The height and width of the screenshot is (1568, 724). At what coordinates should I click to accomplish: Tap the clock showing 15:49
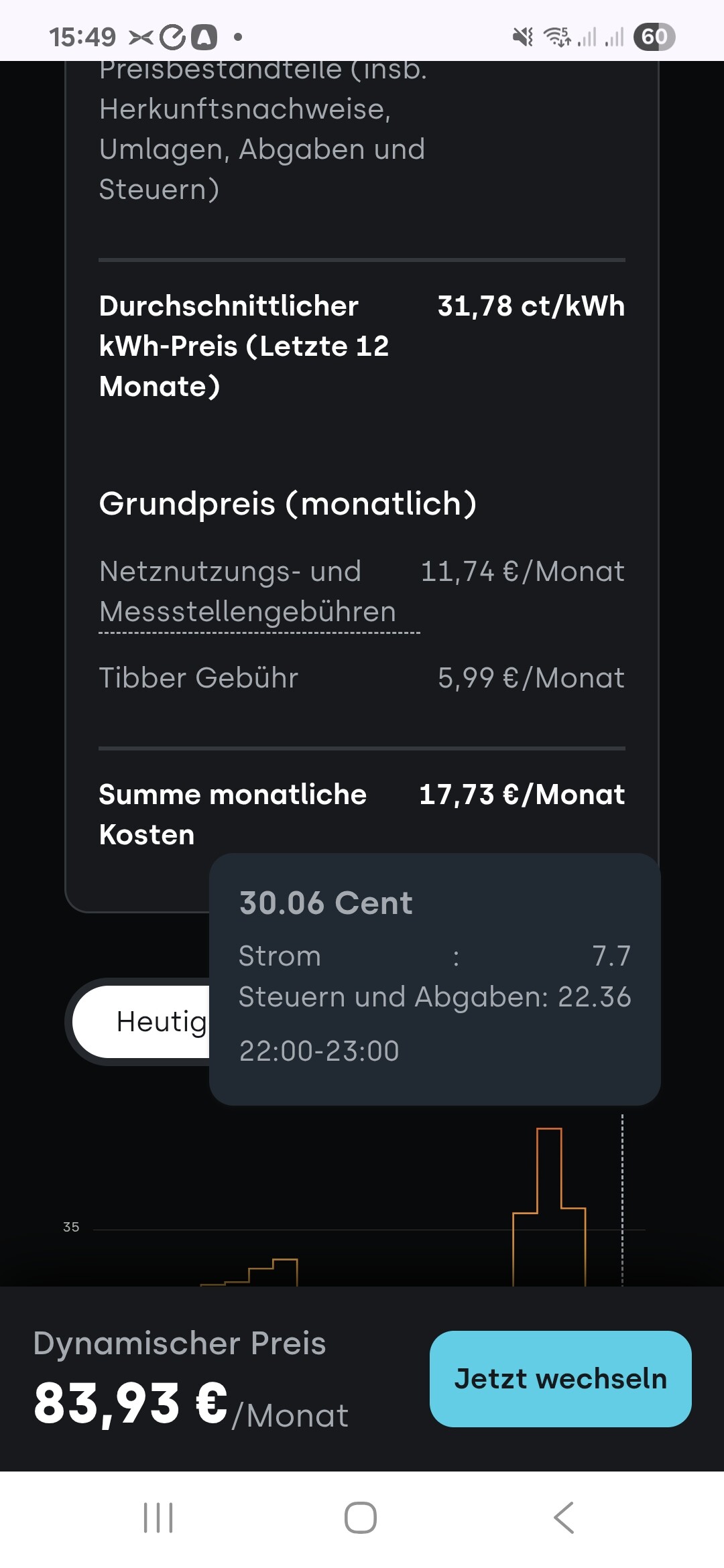(x=82, y=37)
